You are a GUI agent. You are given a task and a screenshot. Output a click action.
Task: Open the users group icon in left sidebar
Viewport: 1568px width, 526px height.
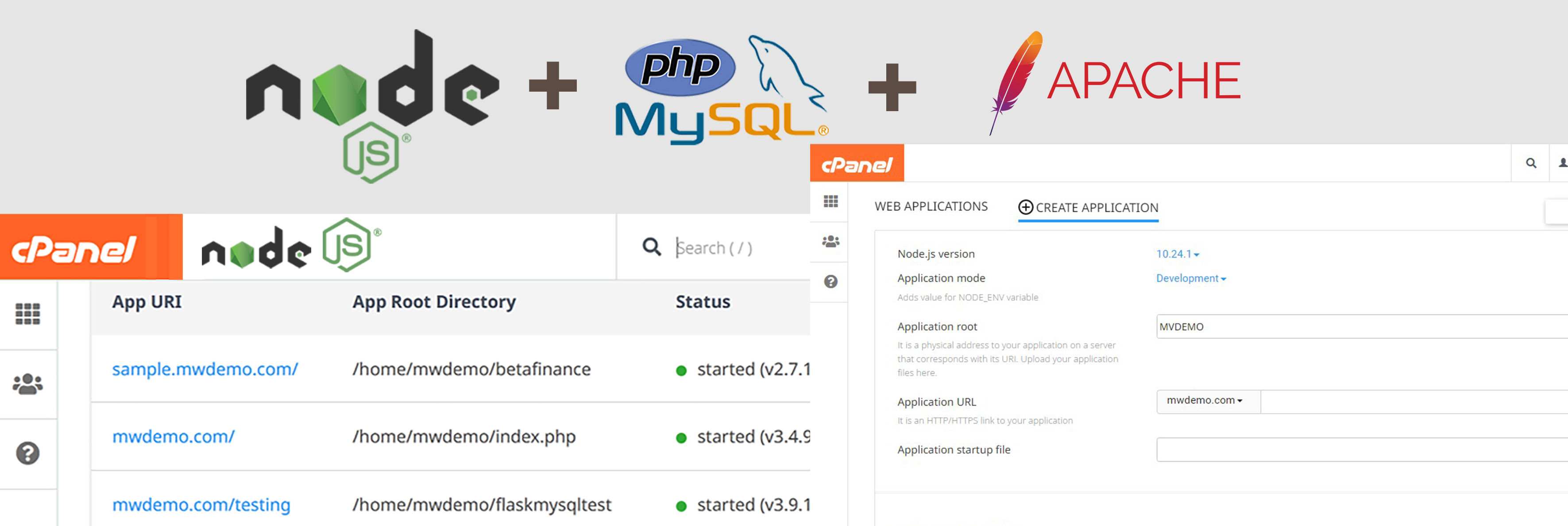27,383
